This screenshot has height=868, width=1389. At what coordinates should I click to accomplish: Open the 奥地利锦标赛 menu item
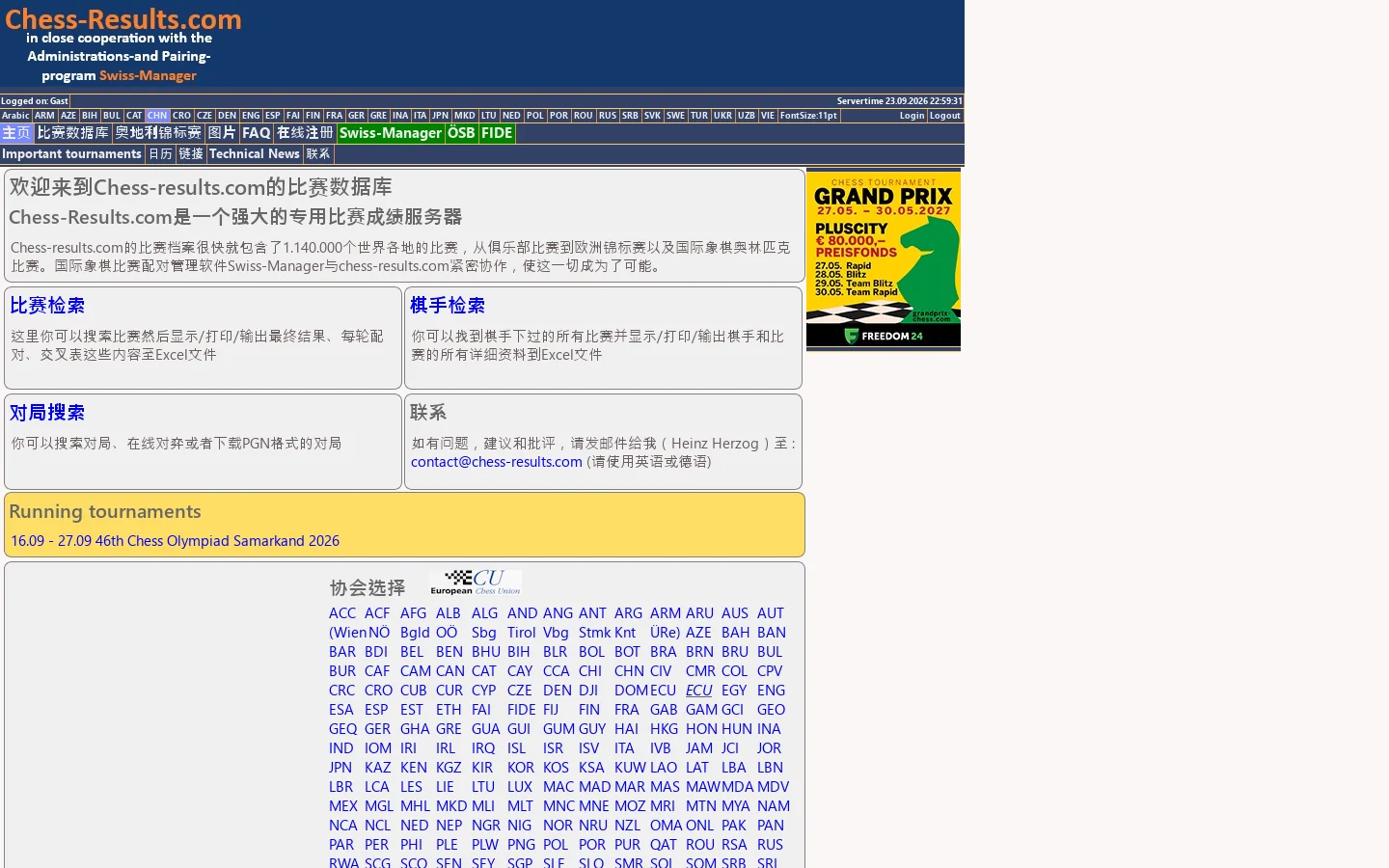[158, 133]
